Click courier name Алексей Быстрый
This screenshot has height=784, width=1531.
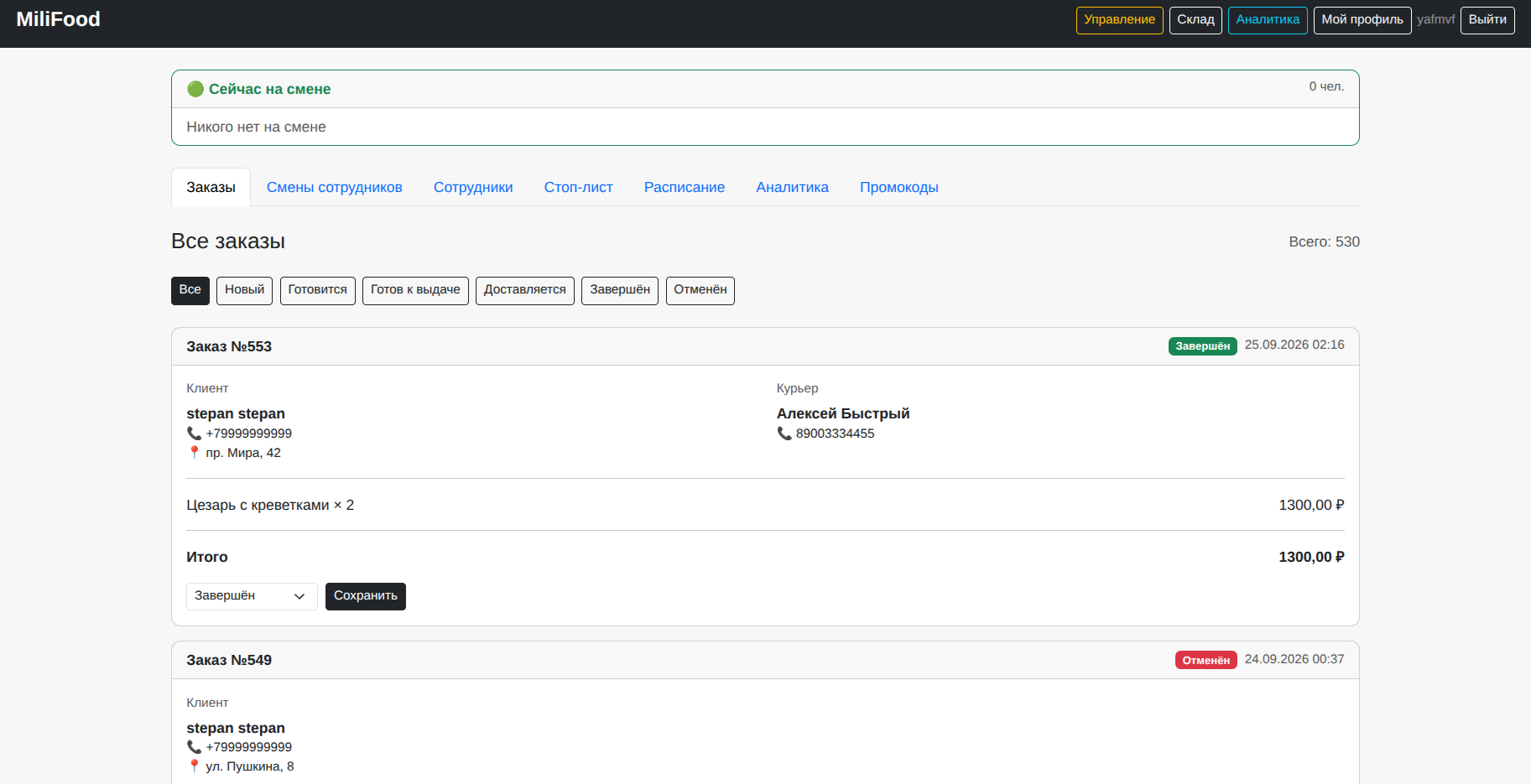pos(843,413)
